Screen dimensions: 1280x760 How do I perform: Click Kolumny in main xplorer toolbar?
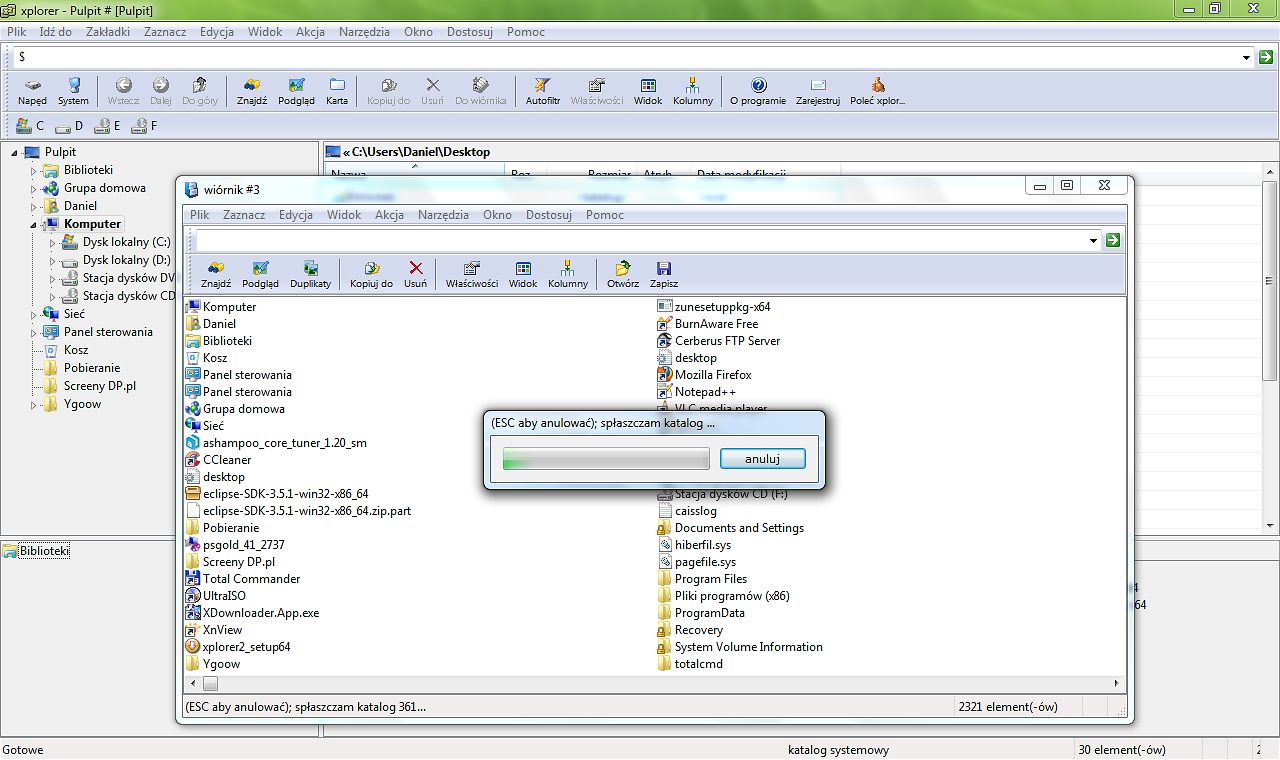[693, 92]
